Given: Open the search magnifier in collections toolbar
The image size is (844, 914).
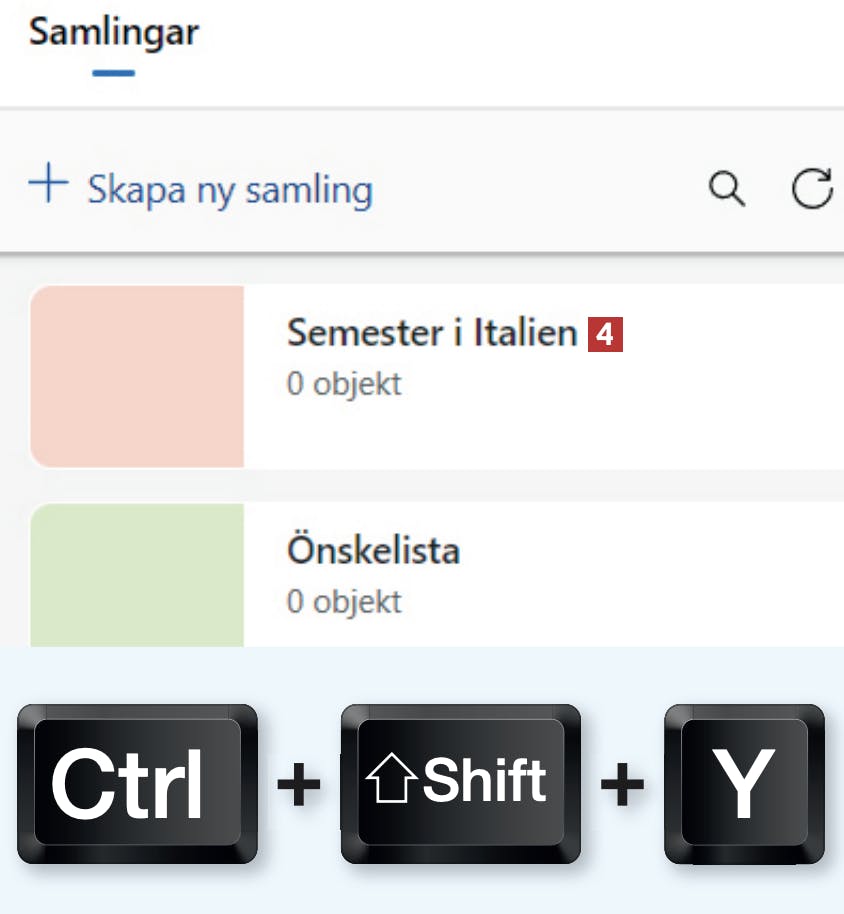Looking at the screenshot, I should point(726,188).
